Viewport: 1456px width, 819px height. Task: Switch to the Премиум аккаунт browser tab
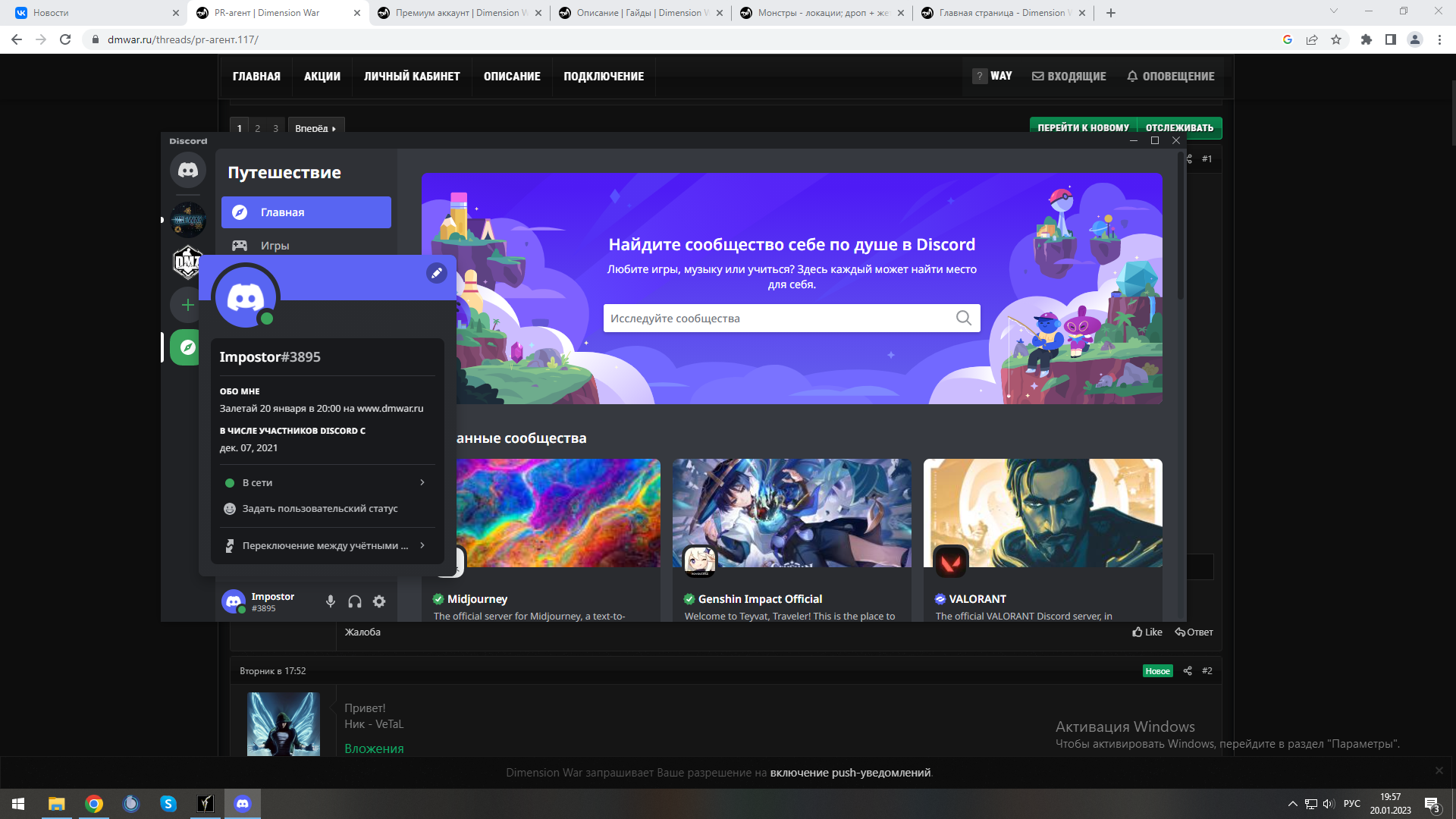[460, 13]
